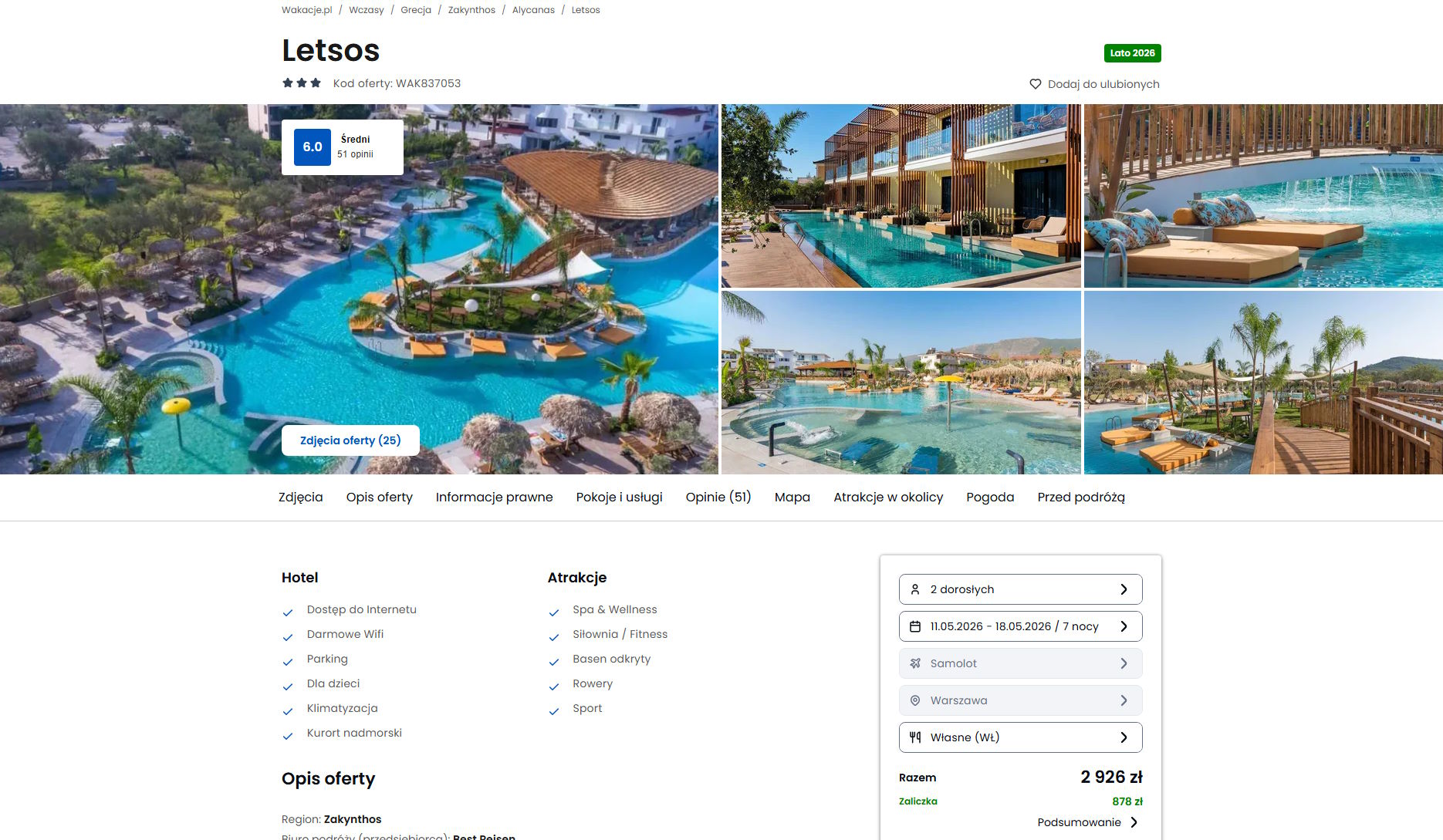Click the green Lato 2026 season badge
Screen dimensions: 1443x840
(x=1132, y=53)
